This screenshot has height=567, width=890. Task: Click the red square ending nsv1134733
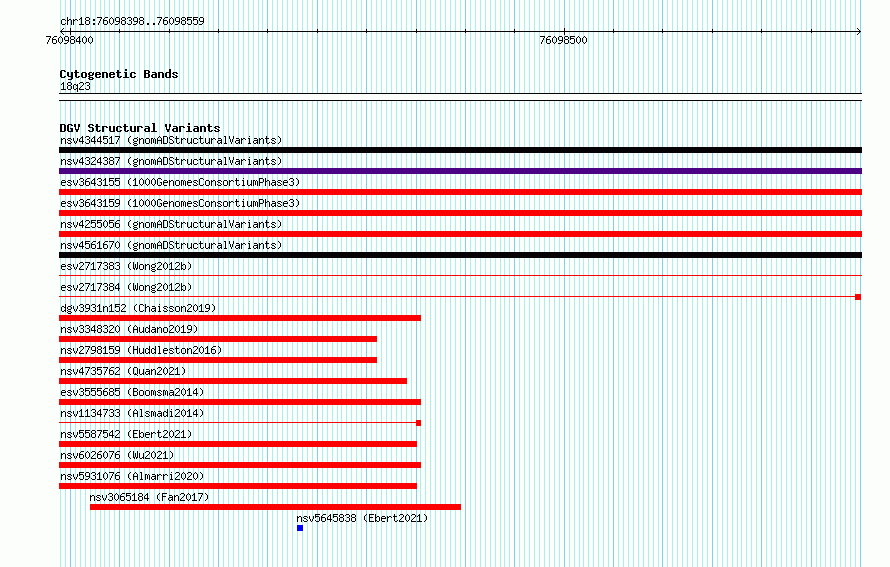418,423
